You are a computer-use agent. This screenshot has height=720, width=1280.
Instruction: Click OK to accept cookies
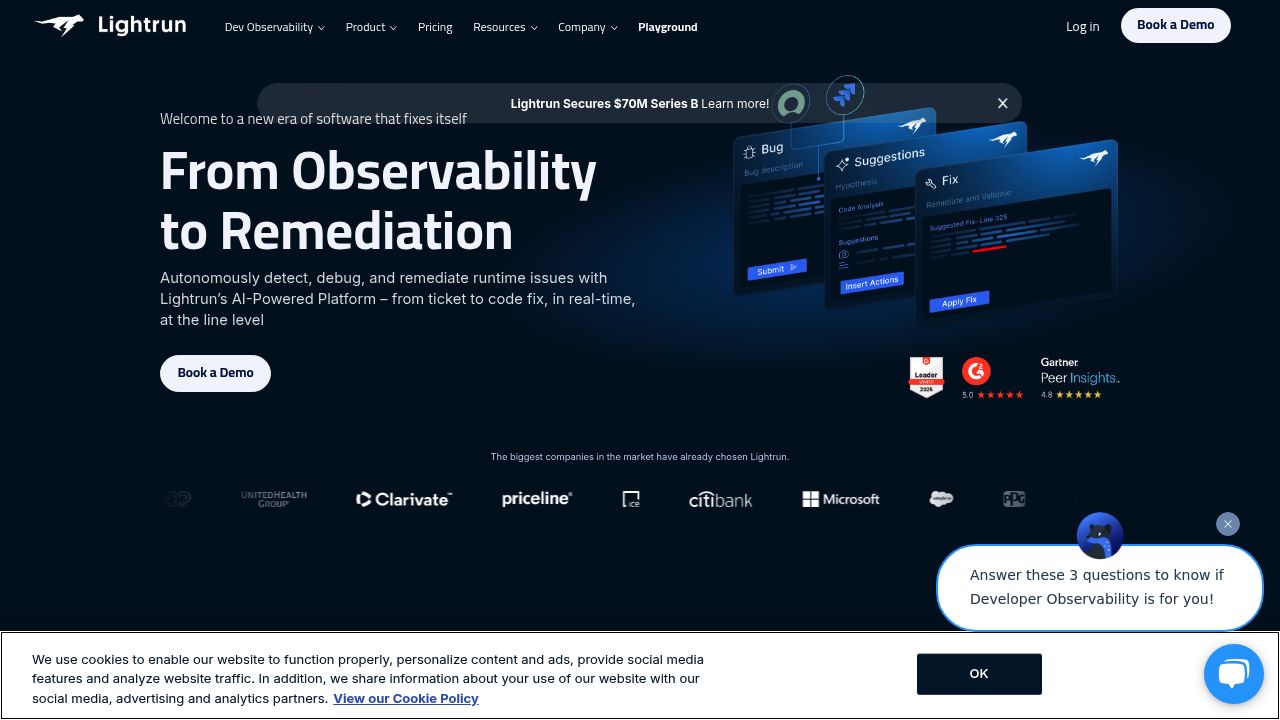click(x=979, y=674)
